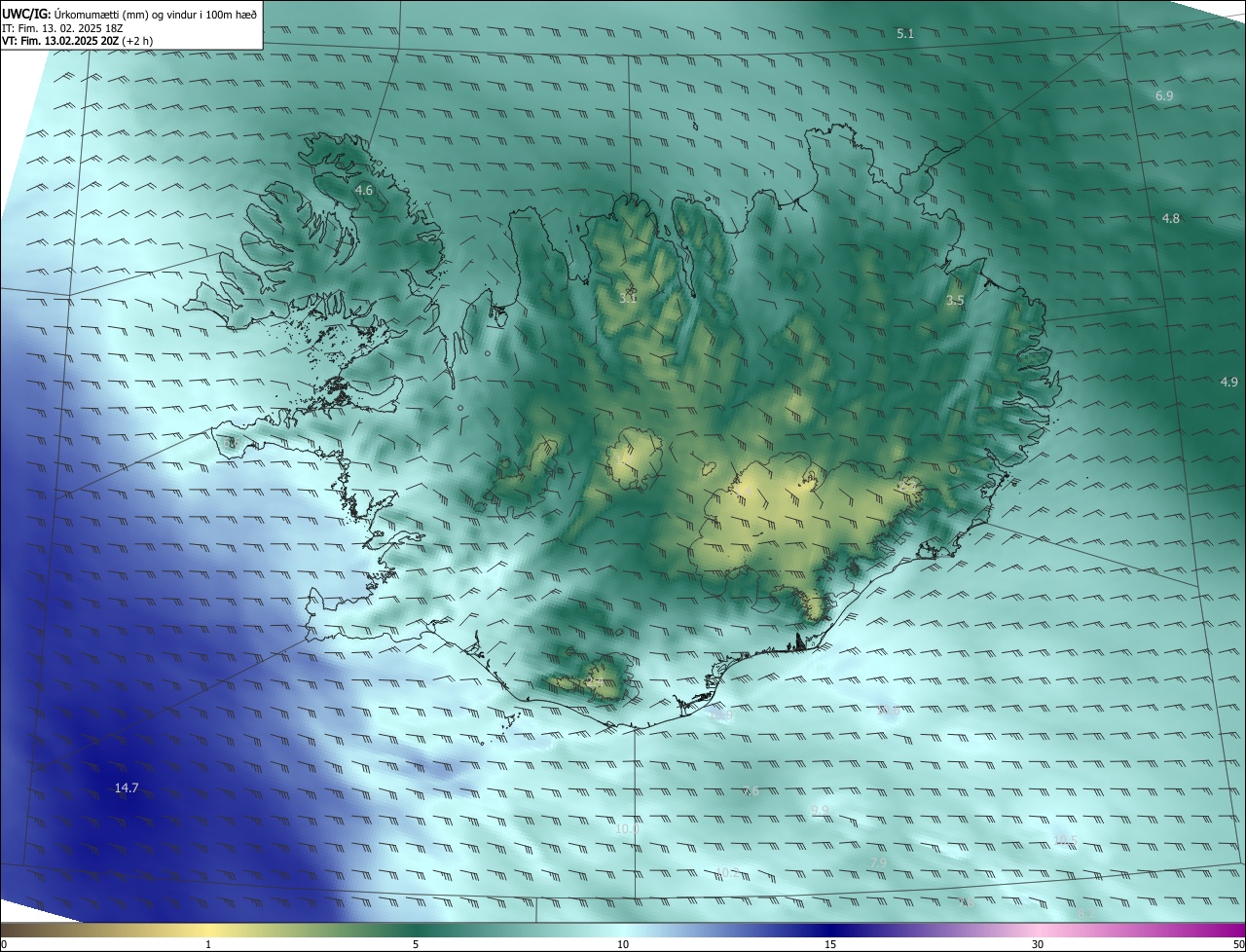Click the valid time line 'VT: Fim. 13.02.2025 20Z (+2 h)'
Screen dimensions: 1246x952
[x=78, y=41]
